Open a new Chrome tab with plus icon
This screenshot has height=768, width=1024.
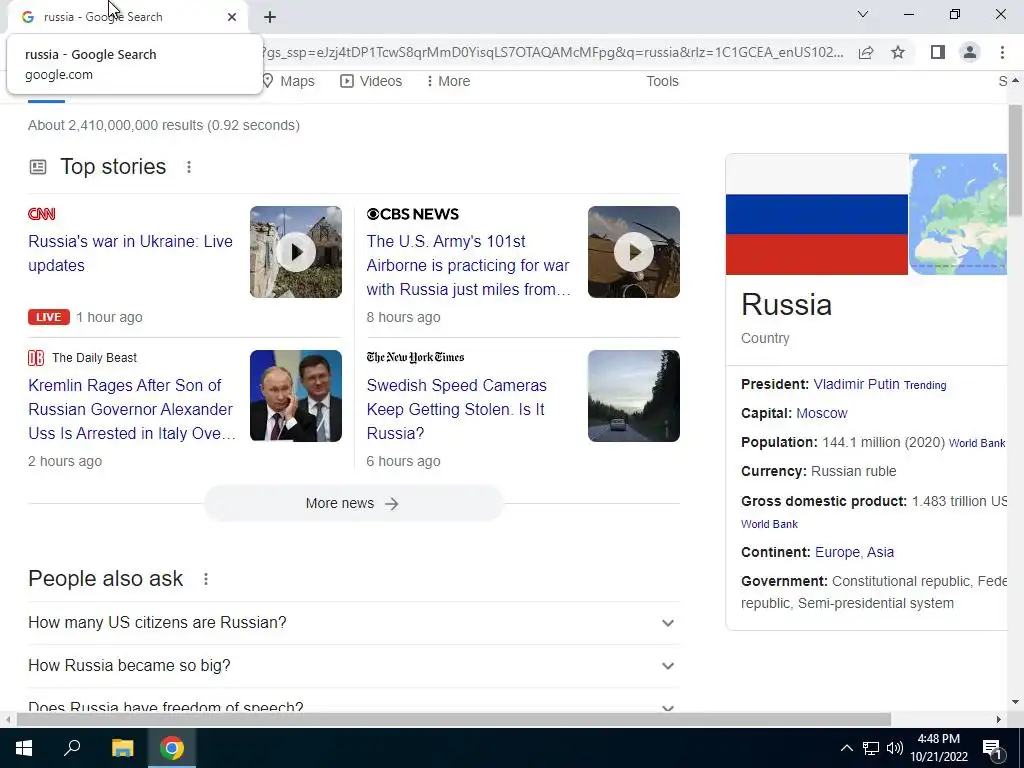(270, 17)
